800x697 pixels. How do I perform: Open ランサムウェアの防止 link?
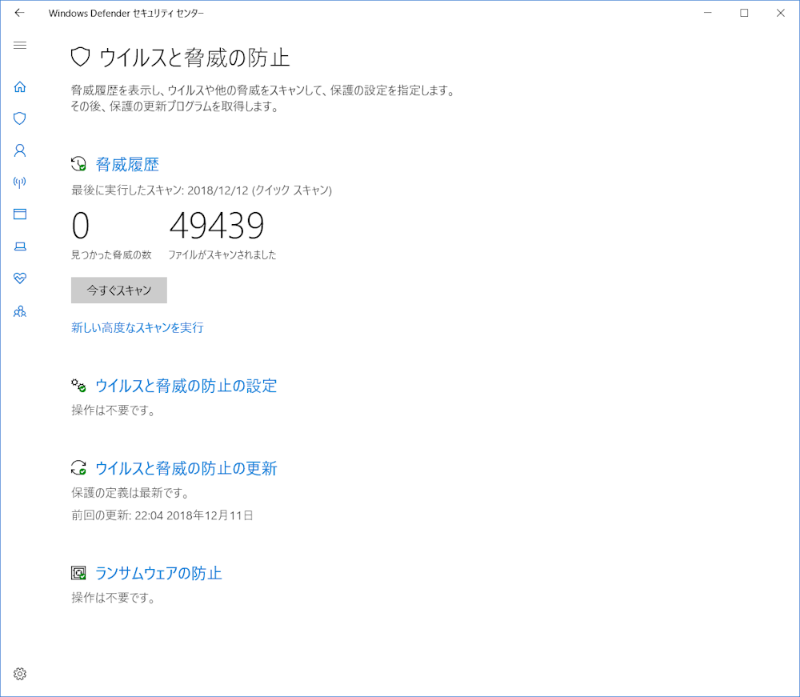(158, 574)
